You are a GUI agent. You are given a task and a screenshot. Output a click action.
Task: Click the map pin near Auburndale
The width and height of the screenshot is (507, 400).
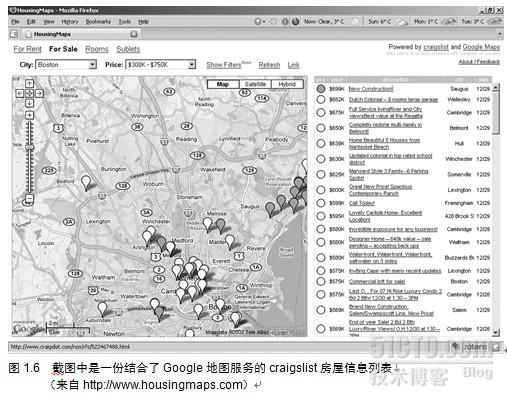tap(103, 309)
